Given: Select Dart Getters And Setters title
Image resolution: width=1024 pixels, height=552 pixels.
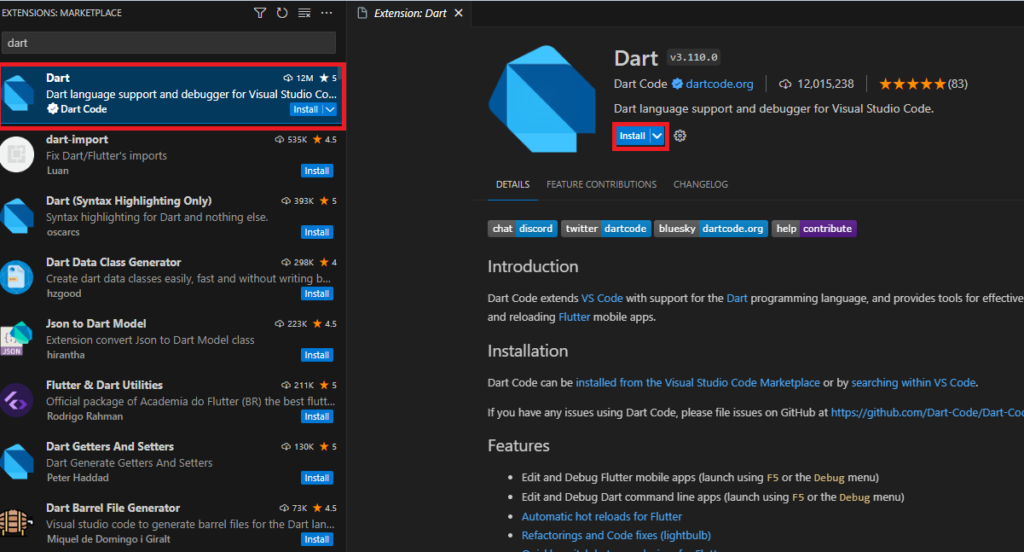Looking at the screenshot, I should 110,446.
